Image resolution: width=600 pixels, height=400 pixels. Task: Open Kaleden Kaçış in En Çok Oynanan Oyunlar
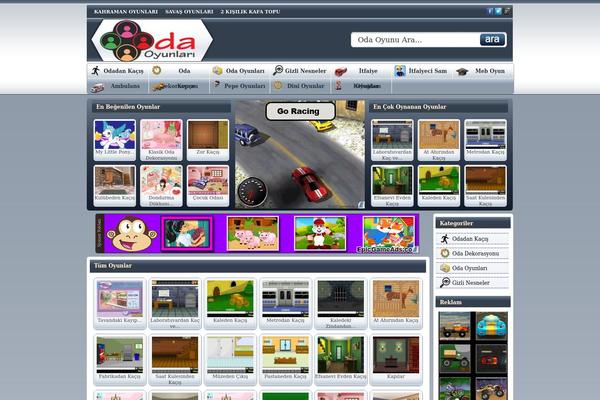click(x=439, y=181)
